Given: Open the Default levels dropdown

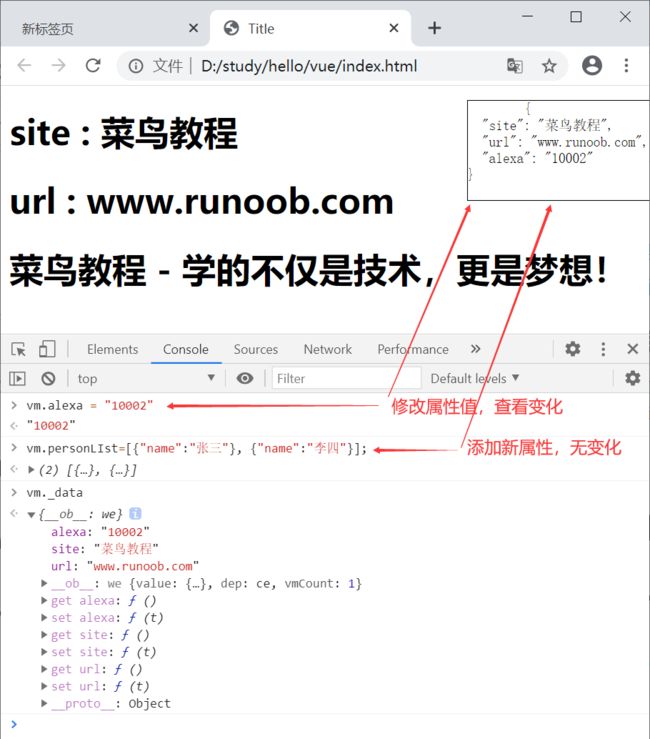Looking at the screenshot, I should click(x=475, y=378).
